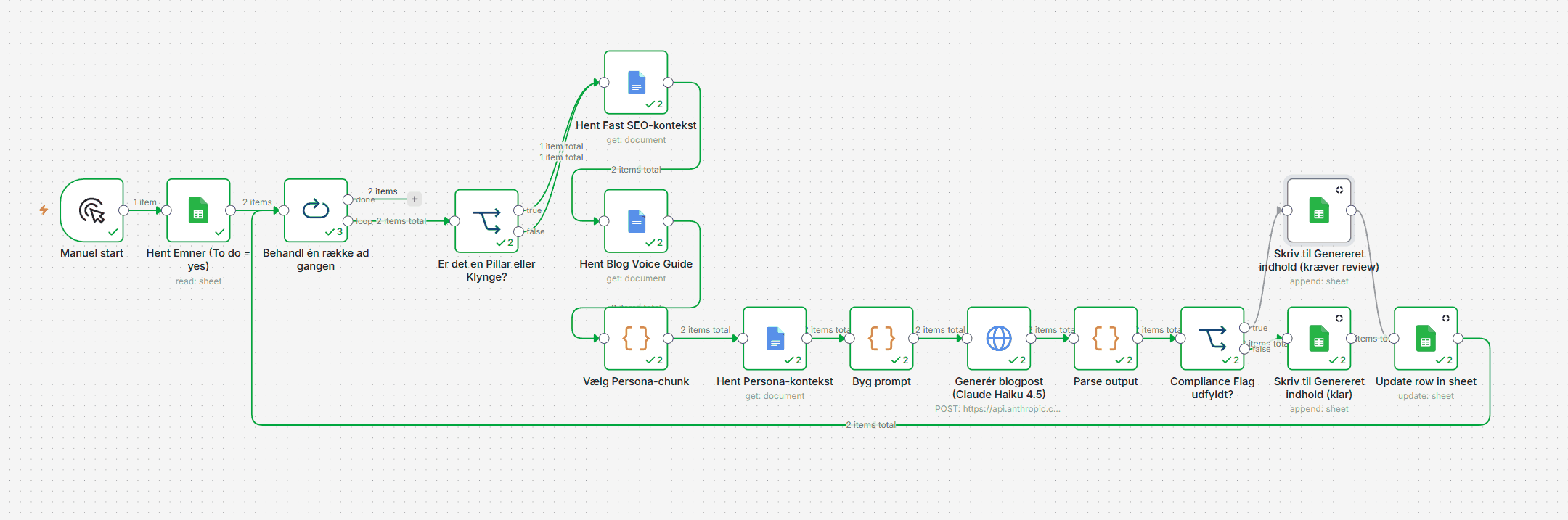This screenshot has height=520, width=1568.
Task: Click the loop output handle of Behandl én række
Action: 348,221
